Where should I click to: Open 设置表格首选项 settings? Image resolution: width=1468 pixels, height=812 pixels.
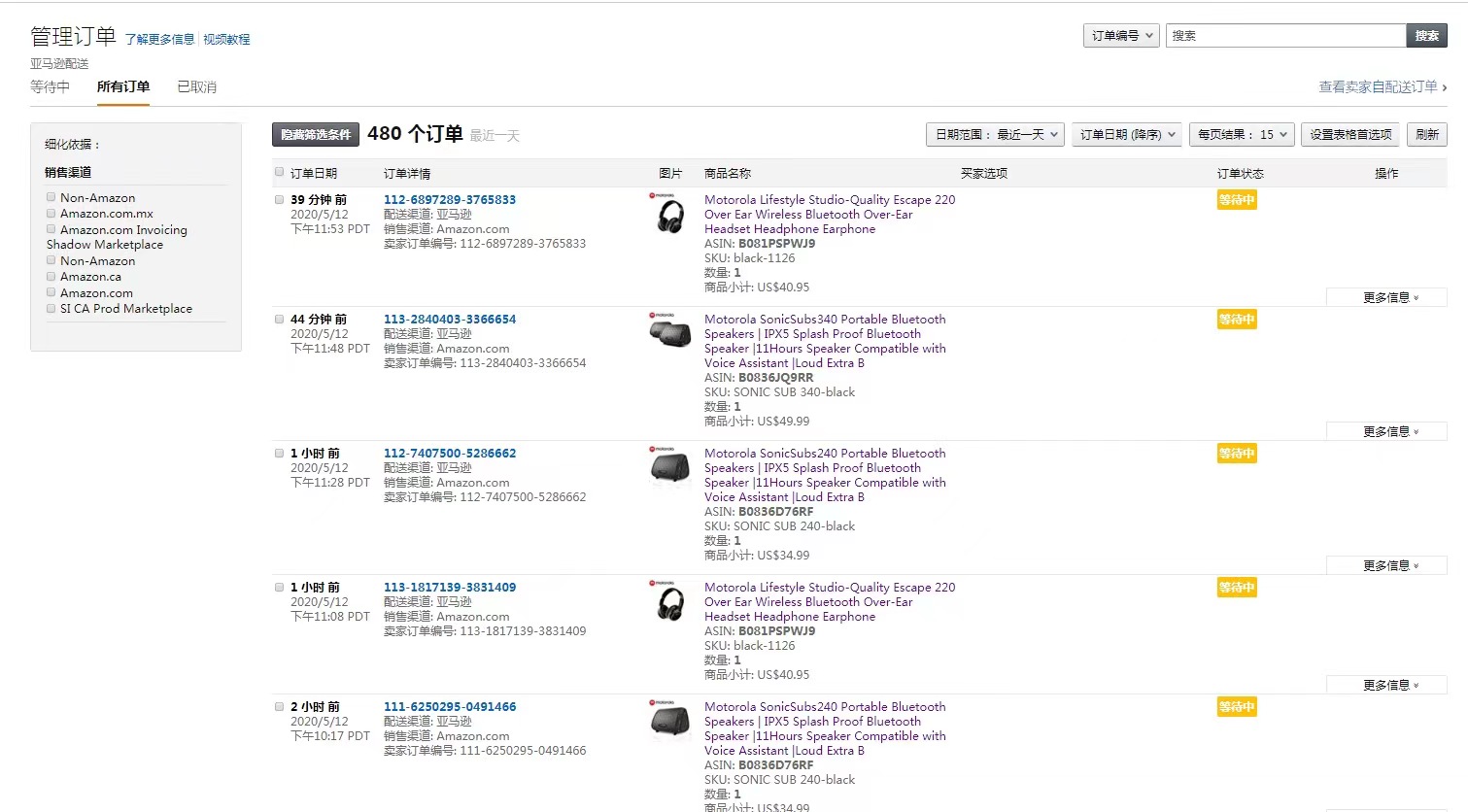click(1350, 135)
